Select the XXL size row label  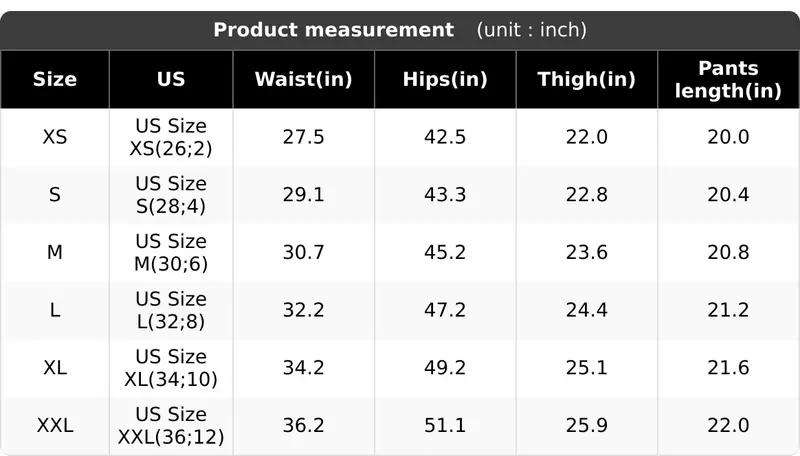coord(55,425)
